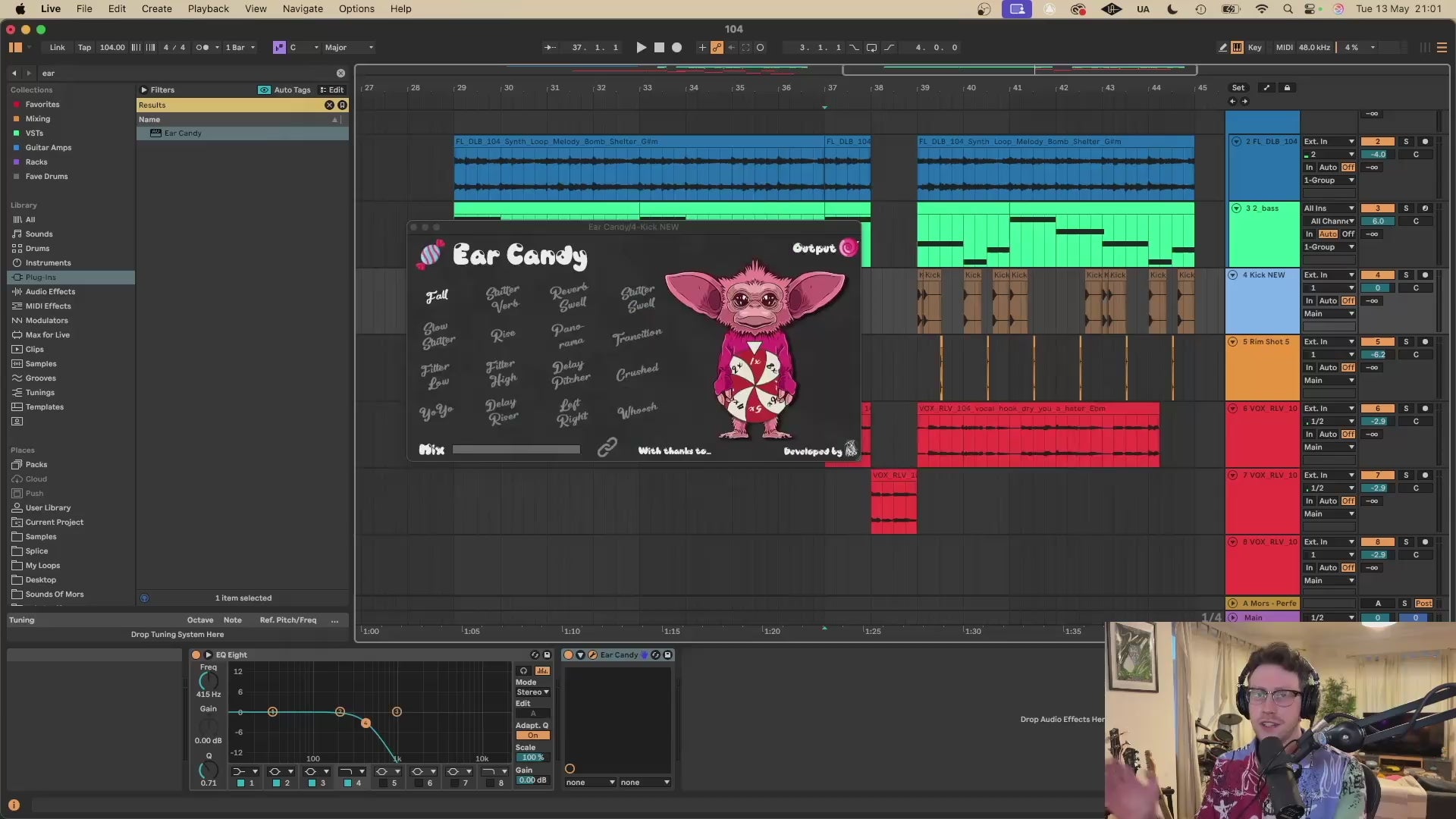Toggle the EQ Eight spectrum analyzer icon
The image size is (1456, 819).
point(542,671)
